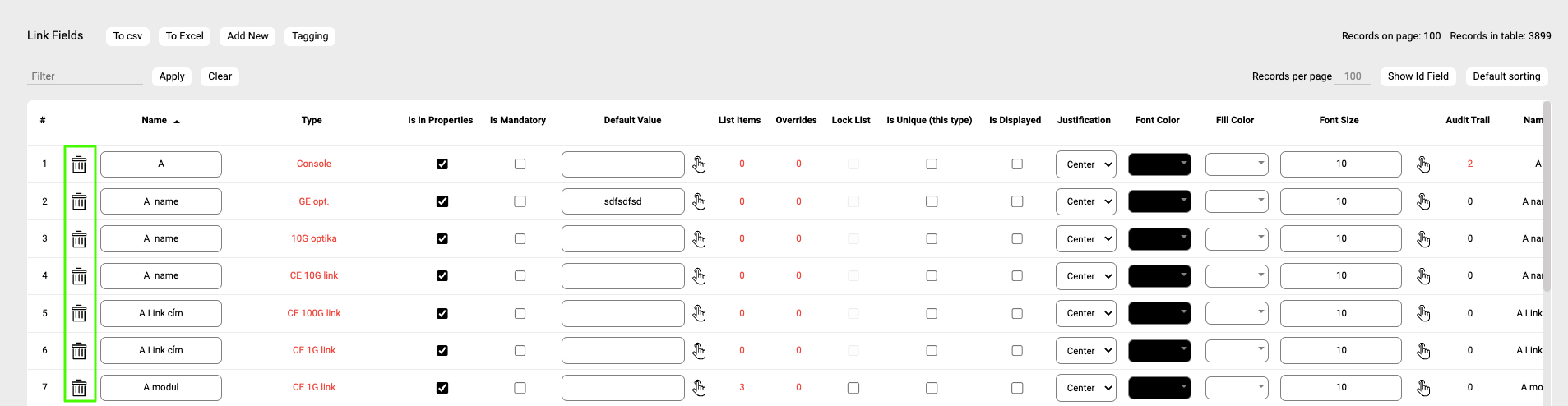The height and width of the screenshot is (406, 1568).
Task: Delete the A Link cím row 5
Action: (79, 313)
